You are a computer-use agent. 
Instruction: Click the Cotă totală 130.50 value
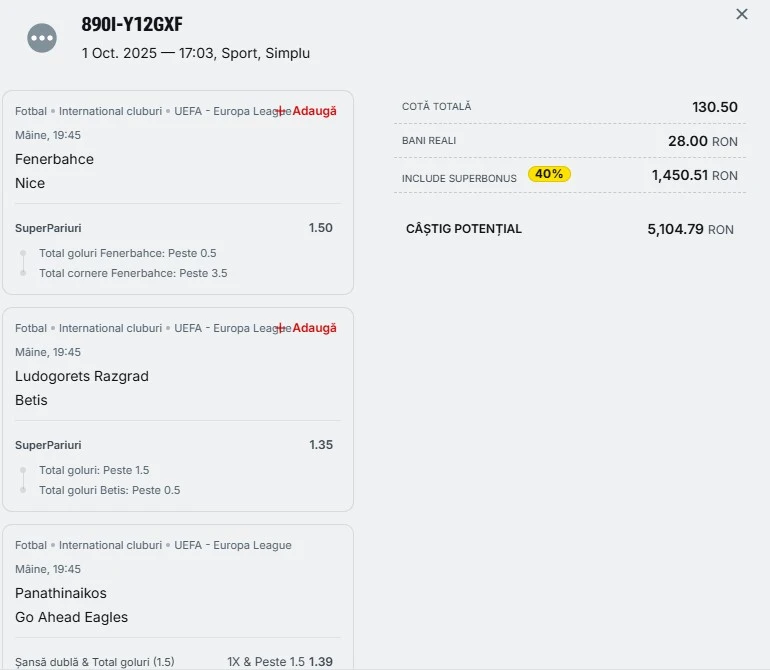click(714, 107)
